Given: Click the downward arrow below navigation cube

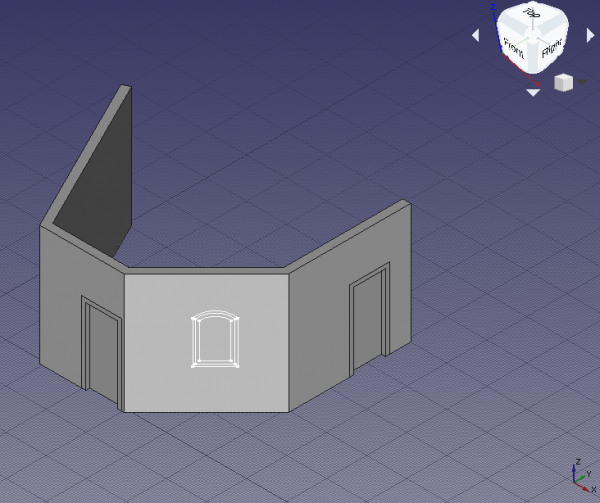Looking at the screenshot, I should point(533,92).
